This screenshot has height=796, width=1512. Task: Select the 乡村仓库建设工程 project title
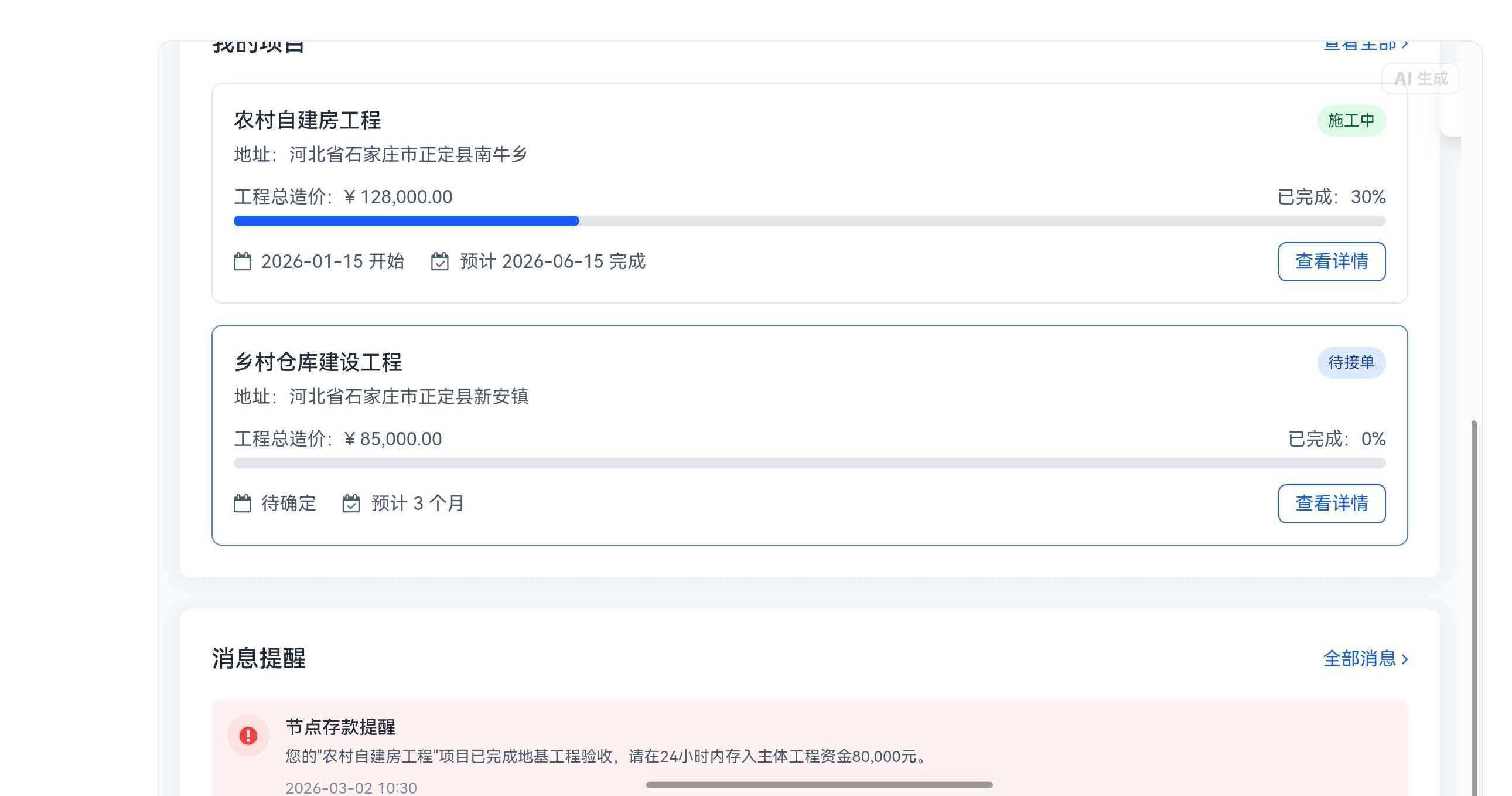(318, 362)
